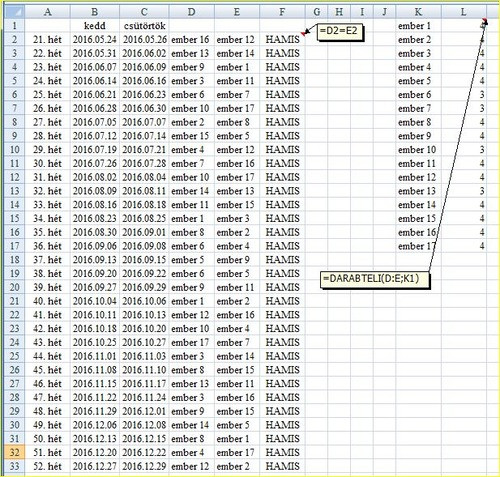Click the red comment indicator in cell F2
The image size is (500, 477).
click(x=303, y=34)
